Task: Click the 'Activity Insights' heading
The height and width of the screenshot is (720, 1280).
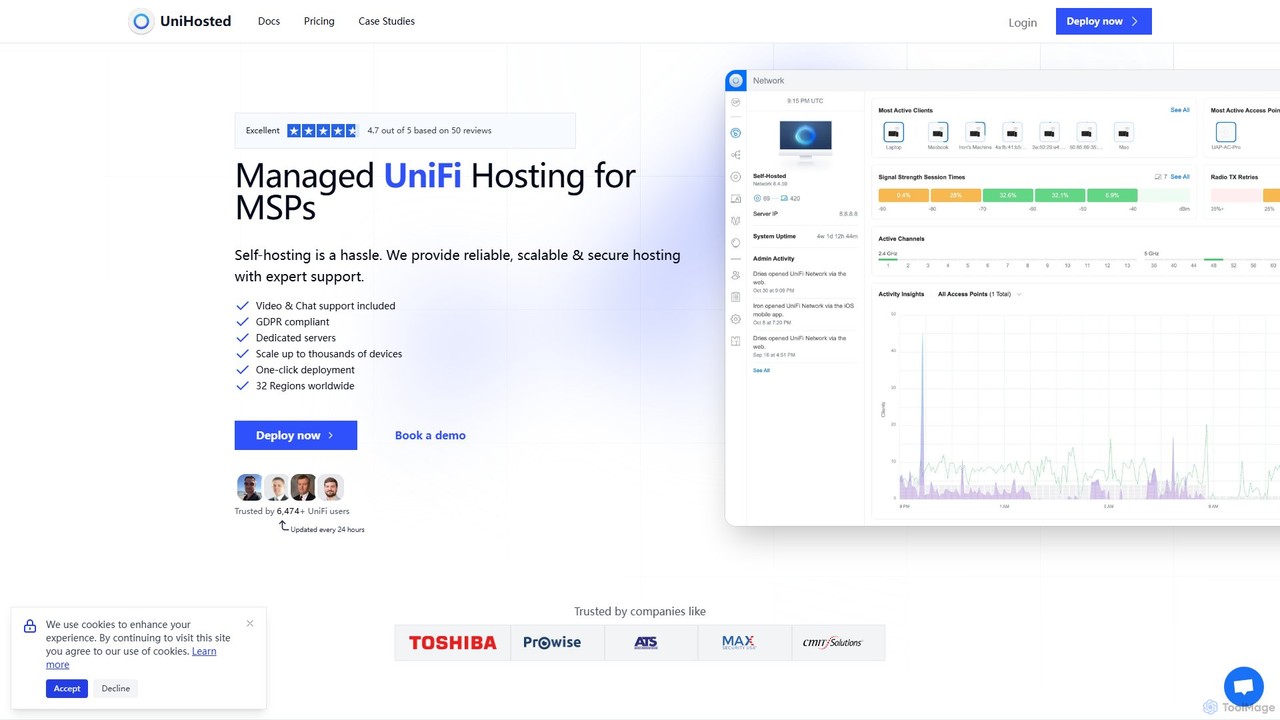Action: point(901,294)
